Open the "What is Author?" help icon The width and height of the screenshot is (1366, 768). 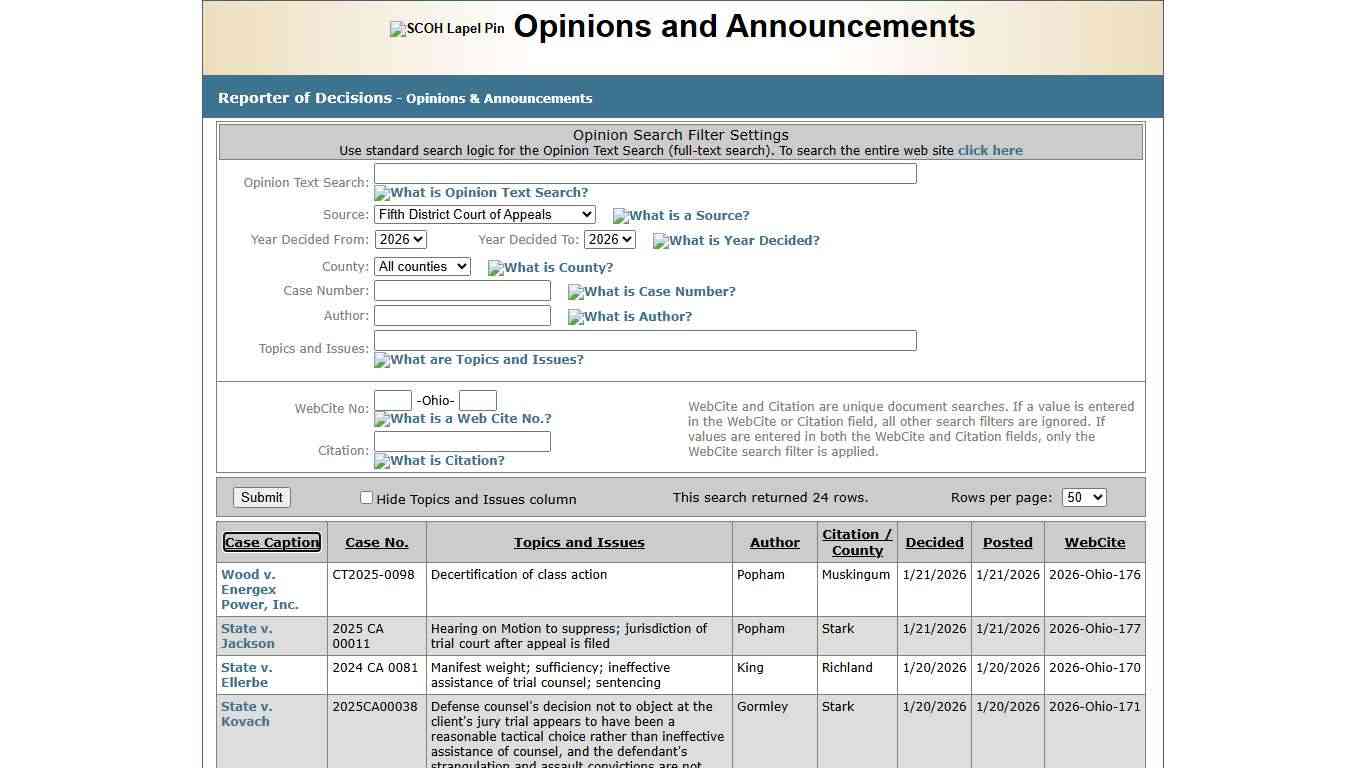coord(629,316)
